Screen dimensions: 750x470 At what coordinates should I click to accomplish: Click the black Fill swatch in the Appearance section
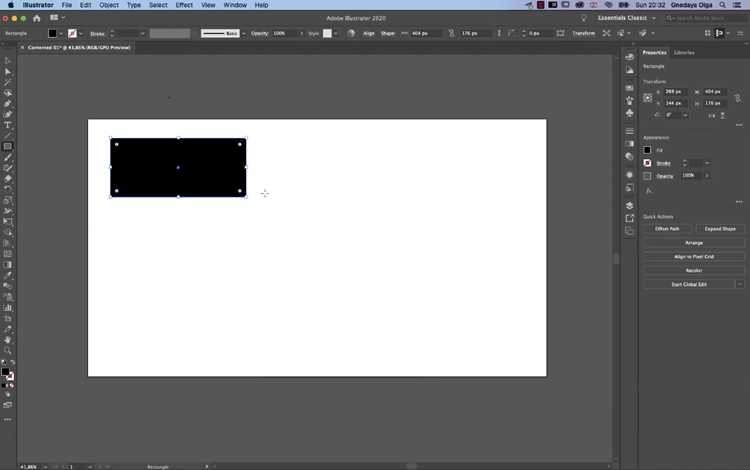point(647,150)
